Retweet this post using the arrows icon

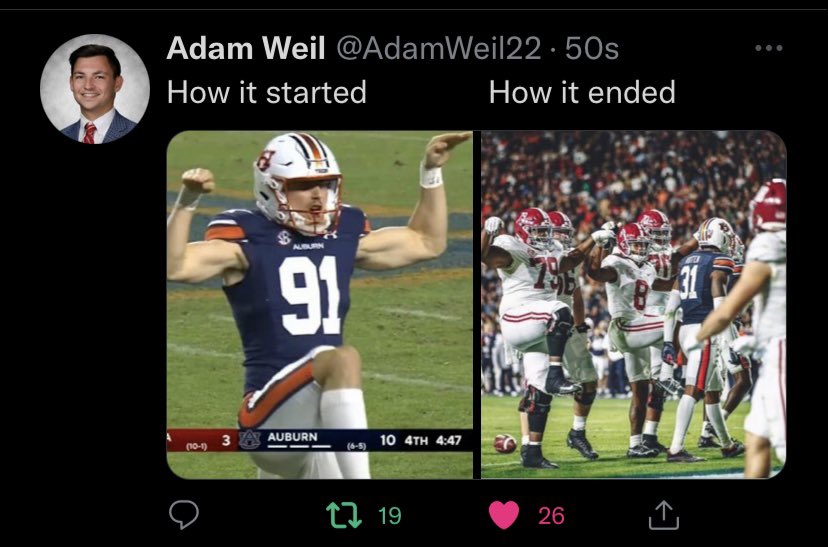[x=344, y=515]
